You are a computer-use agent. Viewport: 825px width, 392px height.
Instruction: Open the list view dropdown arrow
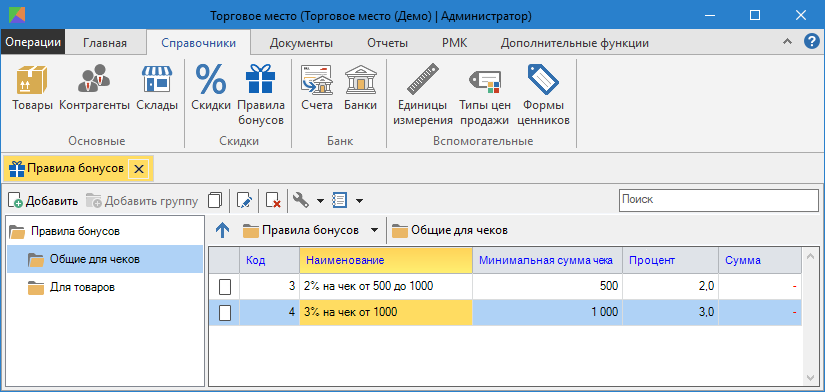[x=359, y=200]
